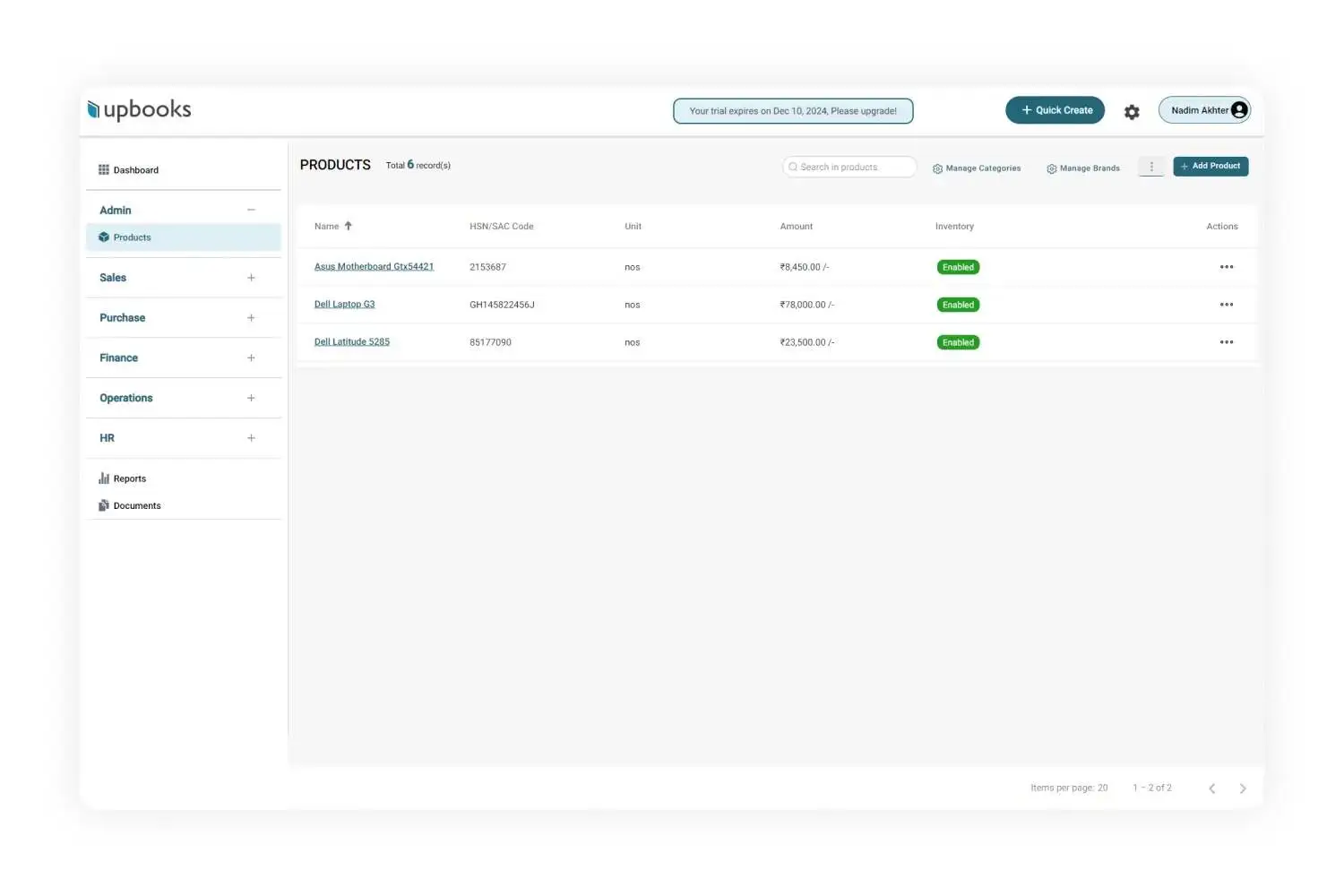Click the Documents file icon
The height and width of the screenshot is (896, 1344).
pos(104,505)
